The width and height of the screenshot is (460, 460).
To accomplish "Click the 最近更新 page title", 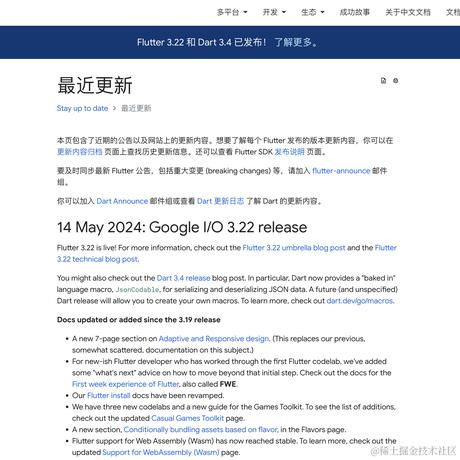I will 95,85.
